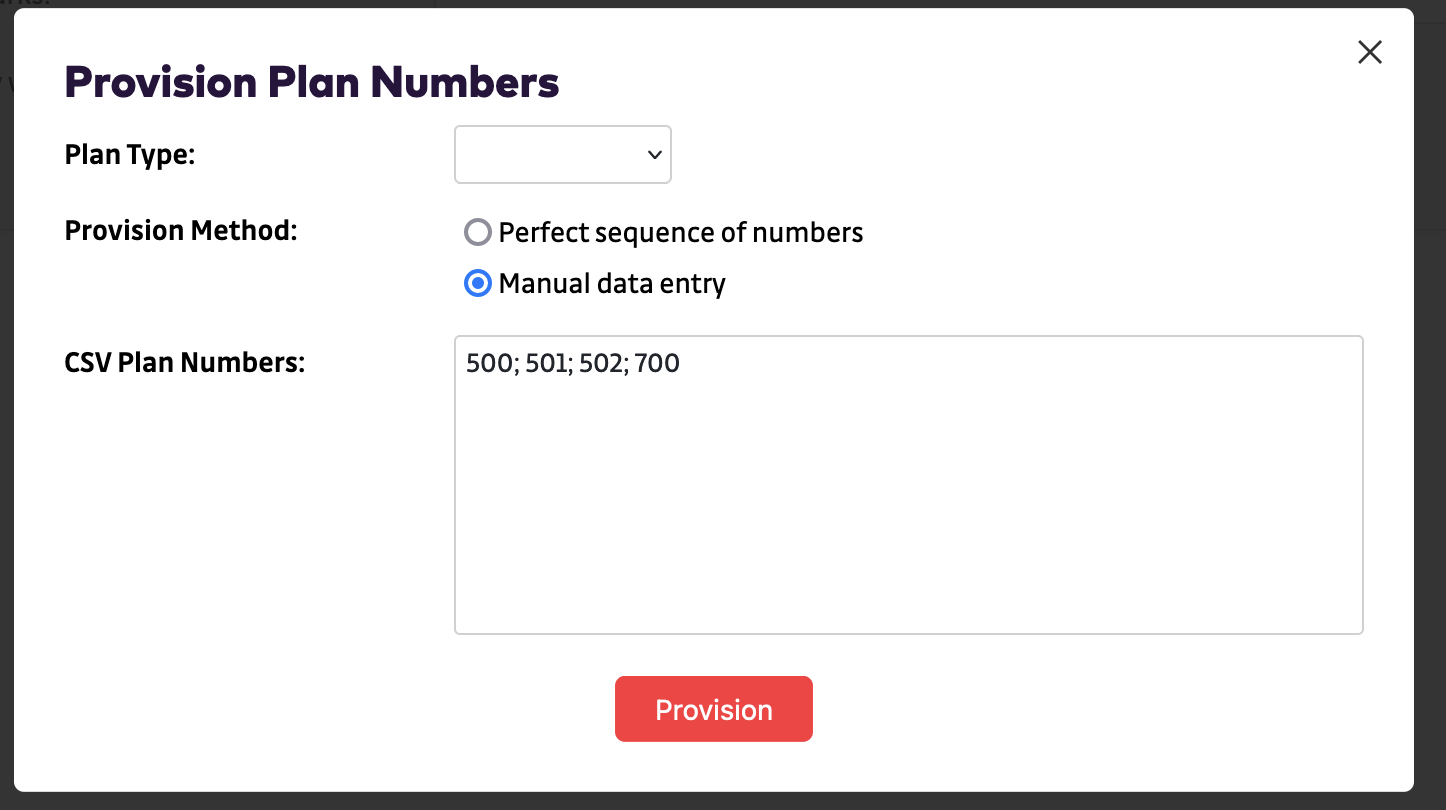This screenshot has height=810, width=1446.
Task: Expand the Plan Type selection list
Action: pyautogui.click(x=562, y=154)
